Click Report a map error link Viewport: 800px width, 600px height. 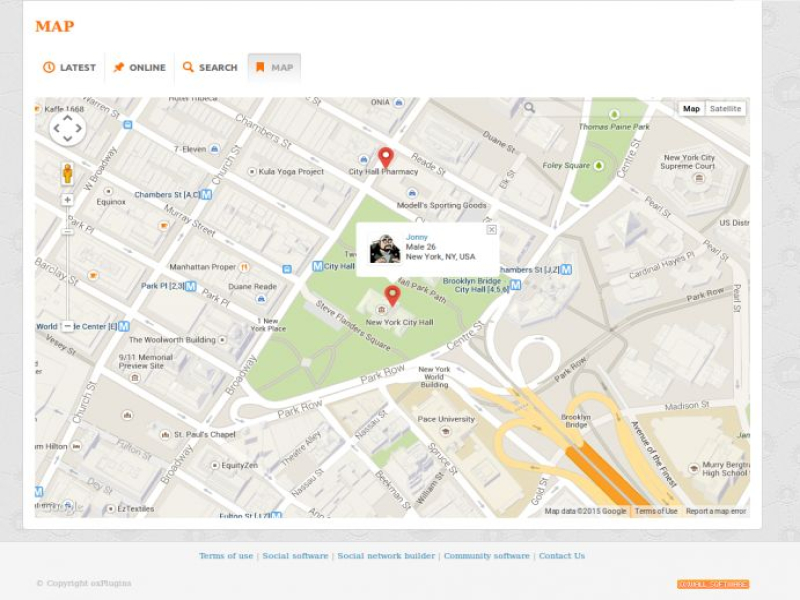coord(716,511)
